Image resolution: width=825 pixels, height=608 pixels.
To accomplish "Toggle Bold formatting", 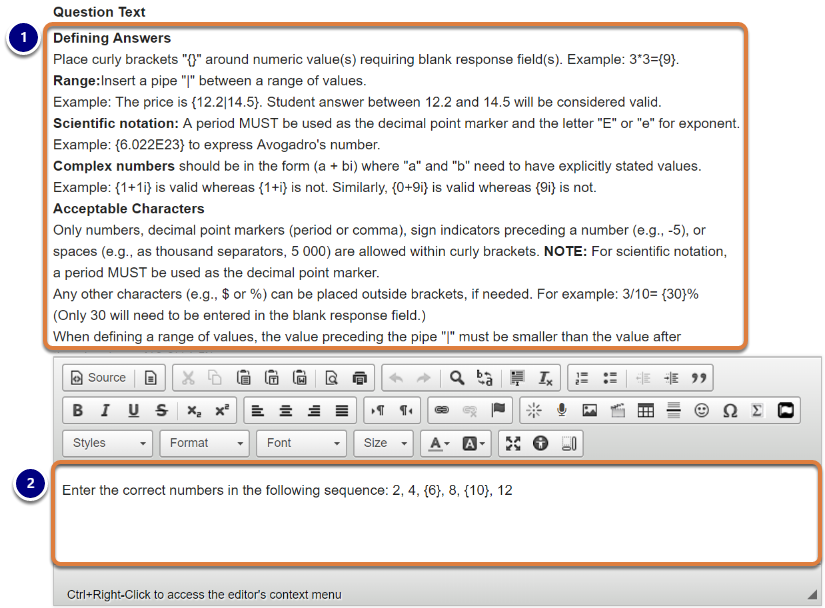I will (x=77, y=410).
